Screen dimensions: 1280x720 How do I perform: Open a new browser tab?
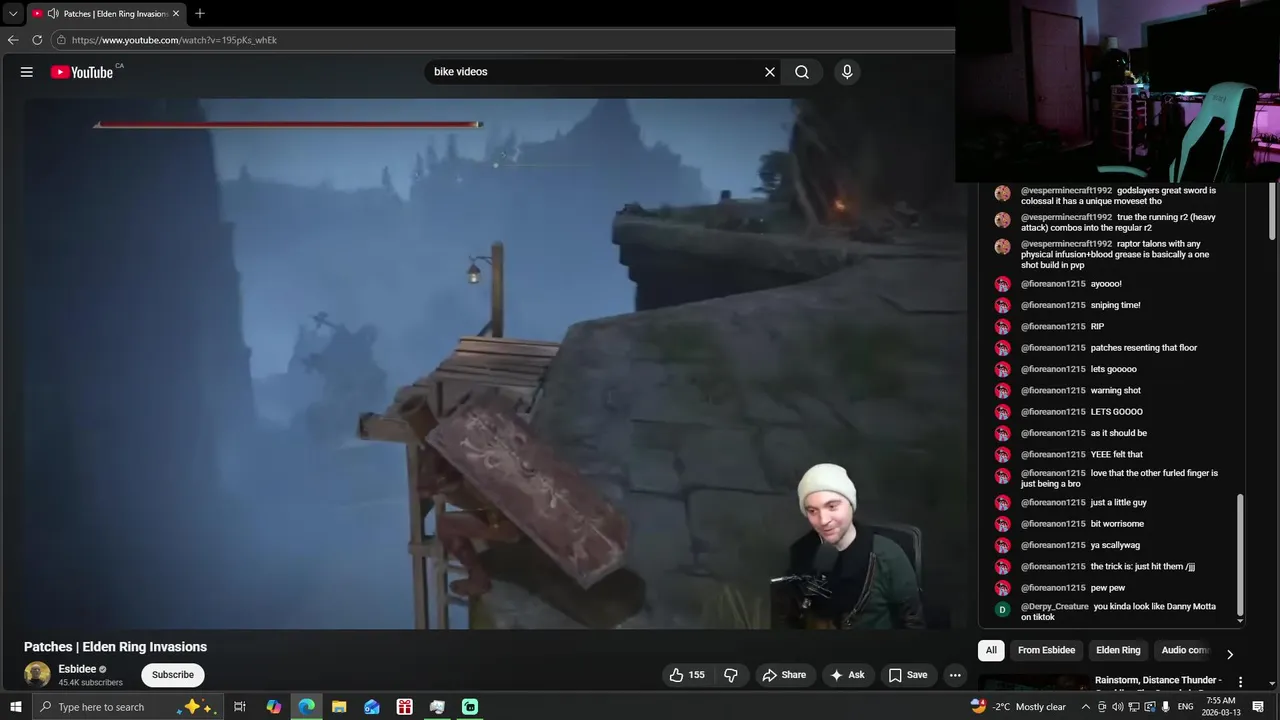pyautogui.click(x=200, y=14)
